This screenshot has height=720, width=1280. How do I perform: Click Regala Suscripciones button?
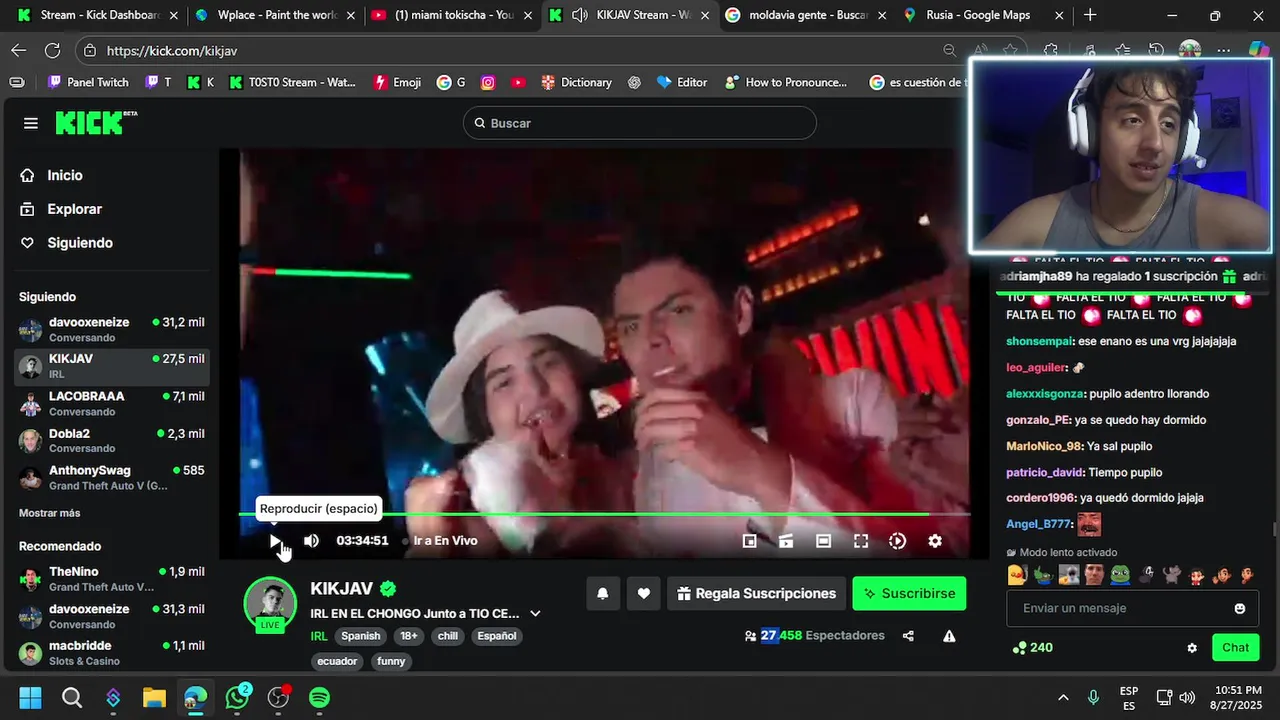tap(756, 593)
